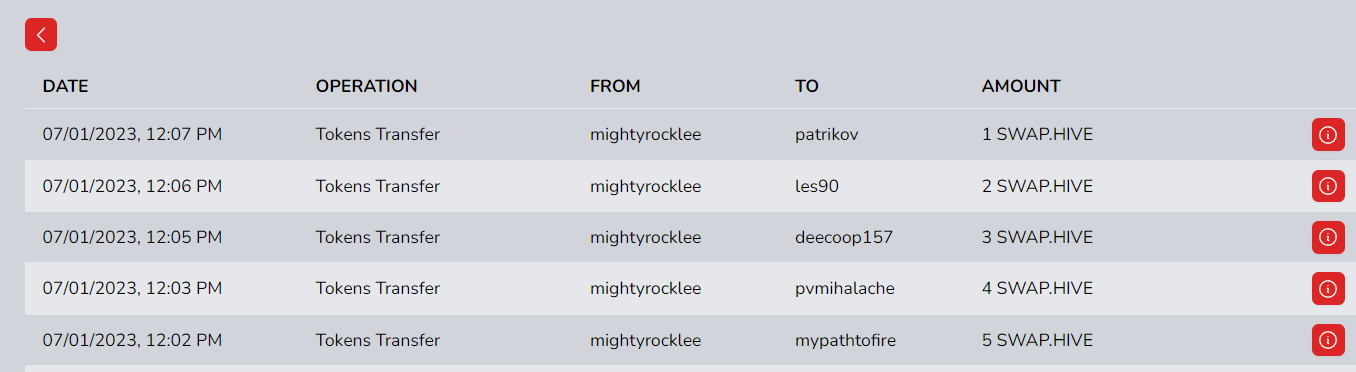Select recipient deecoop157
Screen dimensions: 1356x372
844,238
